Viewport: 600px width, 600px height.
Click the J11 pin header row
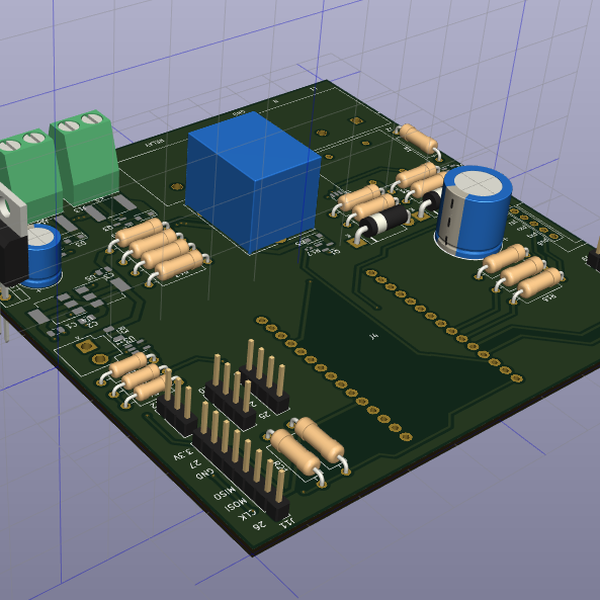(243, 465)
